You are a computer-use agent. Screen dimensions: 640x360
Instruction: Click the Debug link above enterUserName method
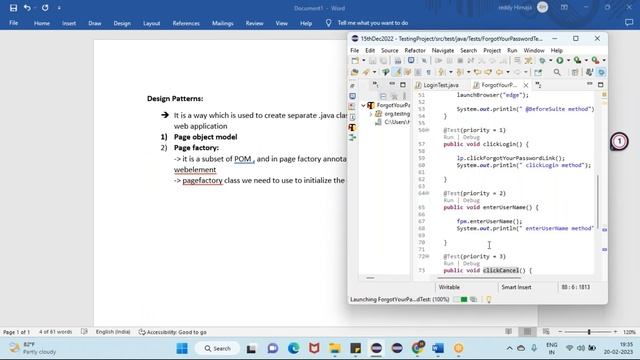pyautogui.click(x=471, y=200)
